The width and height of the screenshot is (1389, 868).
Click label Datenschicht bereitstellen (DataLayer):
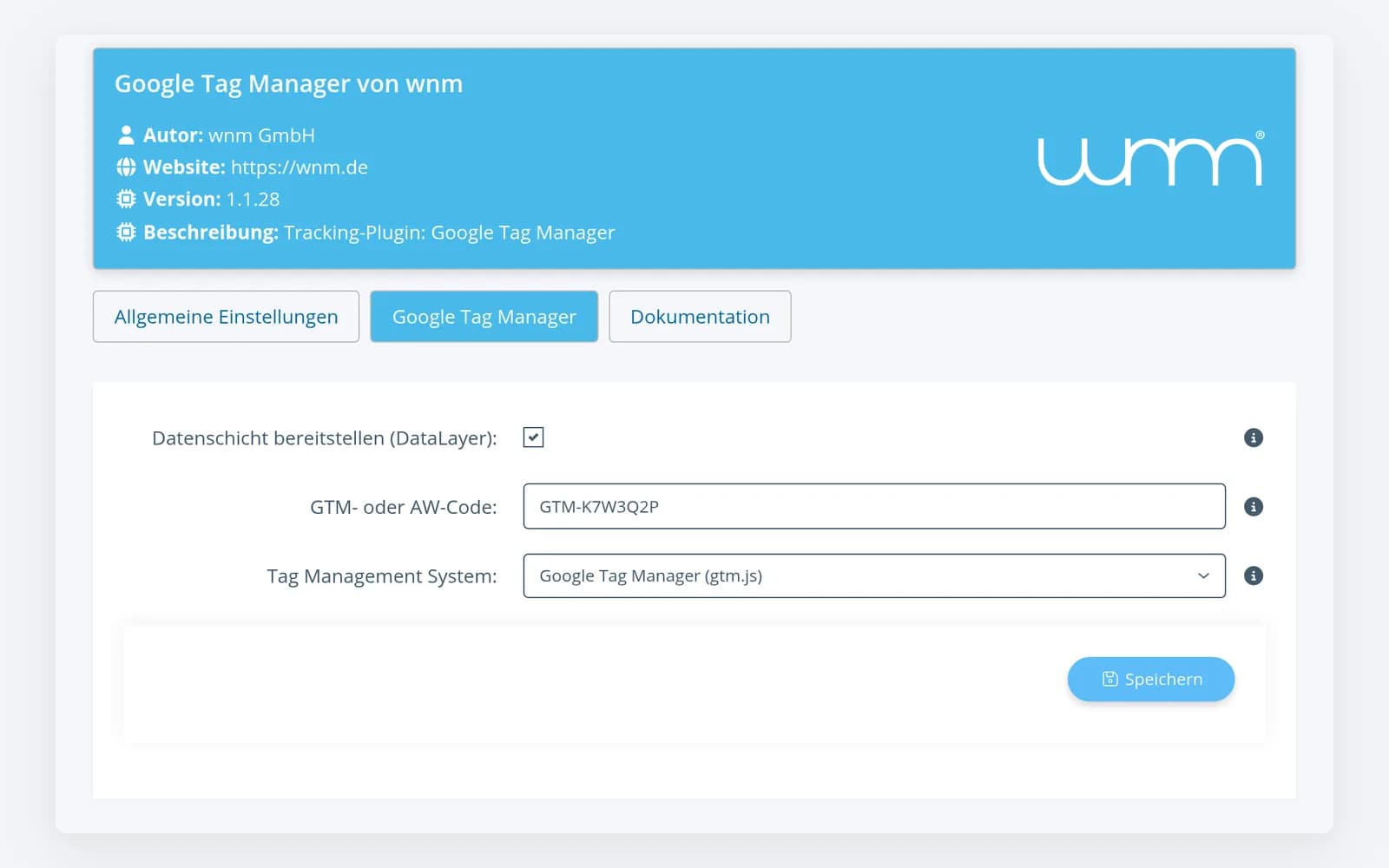coord(325,438)
